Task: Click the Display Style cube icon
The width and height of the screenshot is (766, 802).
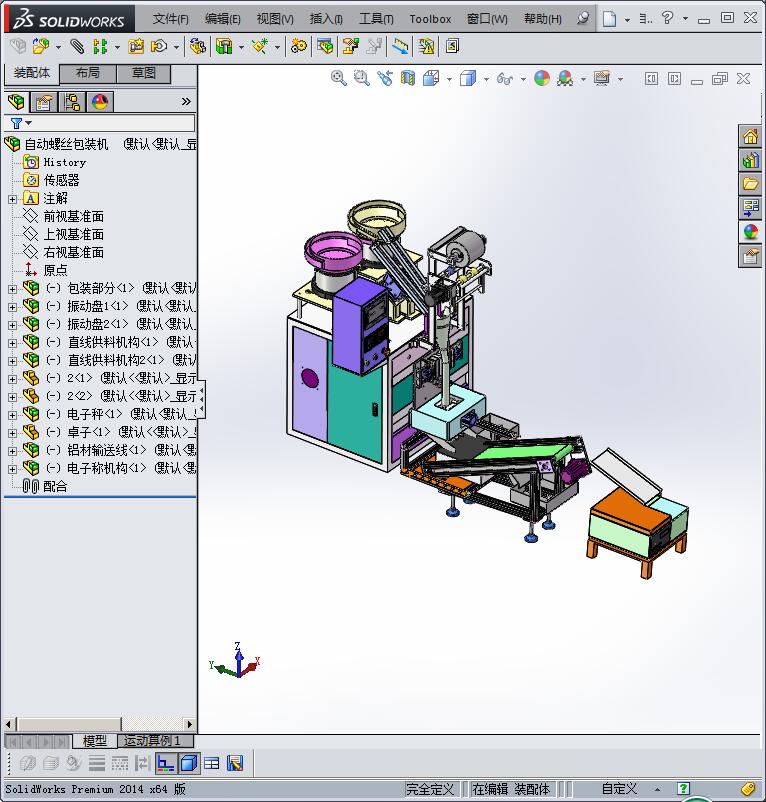Action: [x=468, y=78]
